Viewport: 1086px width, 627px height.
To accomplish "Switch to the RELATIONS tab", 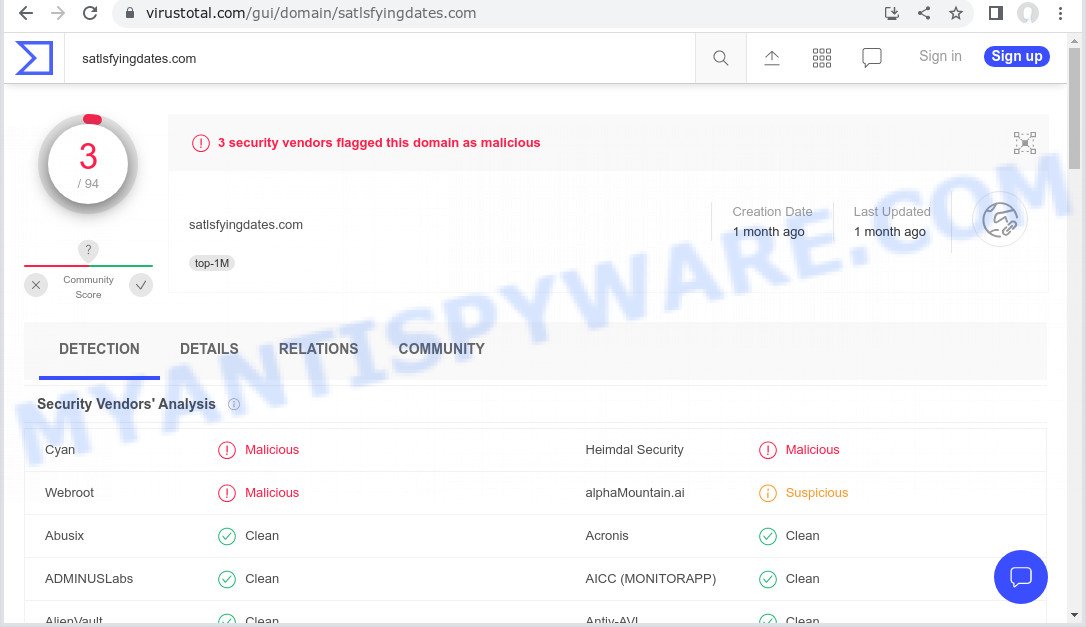I will pyautogui.click(x=319, y=349).
